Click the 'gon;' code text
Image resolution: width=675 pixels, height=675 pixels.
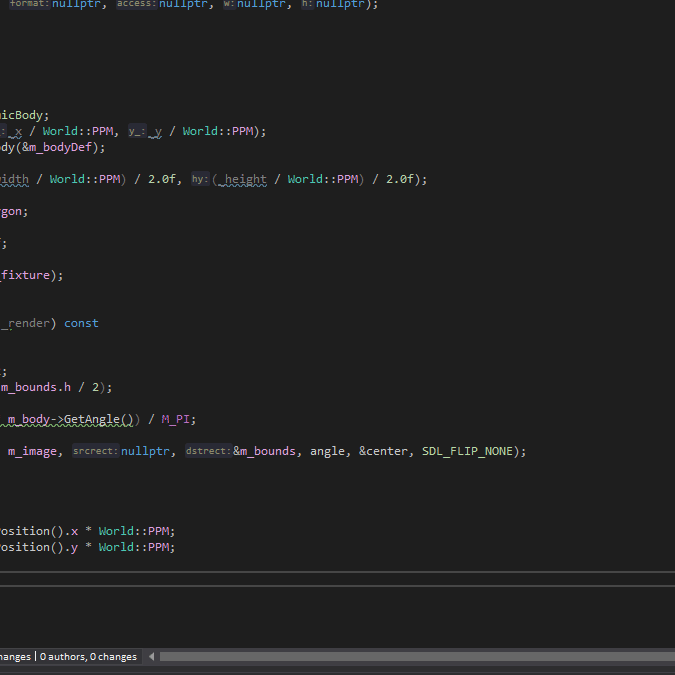click(14, 211)
